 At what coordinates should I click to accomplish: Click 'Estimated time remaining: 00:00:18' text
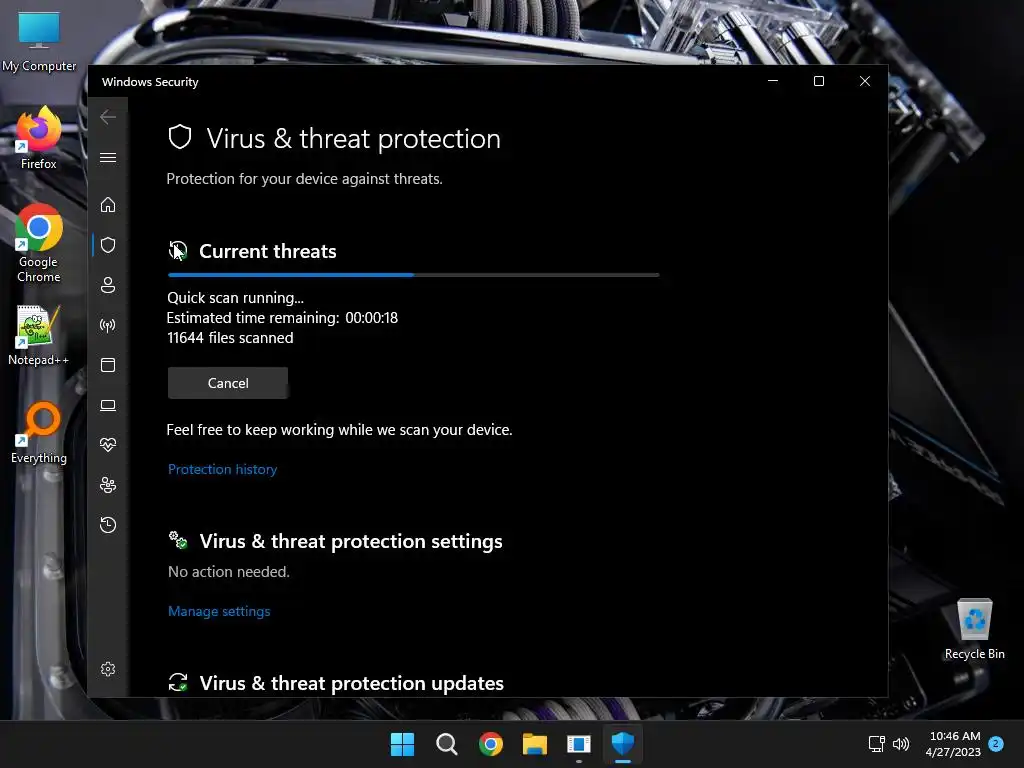click(x=282, y=318)
